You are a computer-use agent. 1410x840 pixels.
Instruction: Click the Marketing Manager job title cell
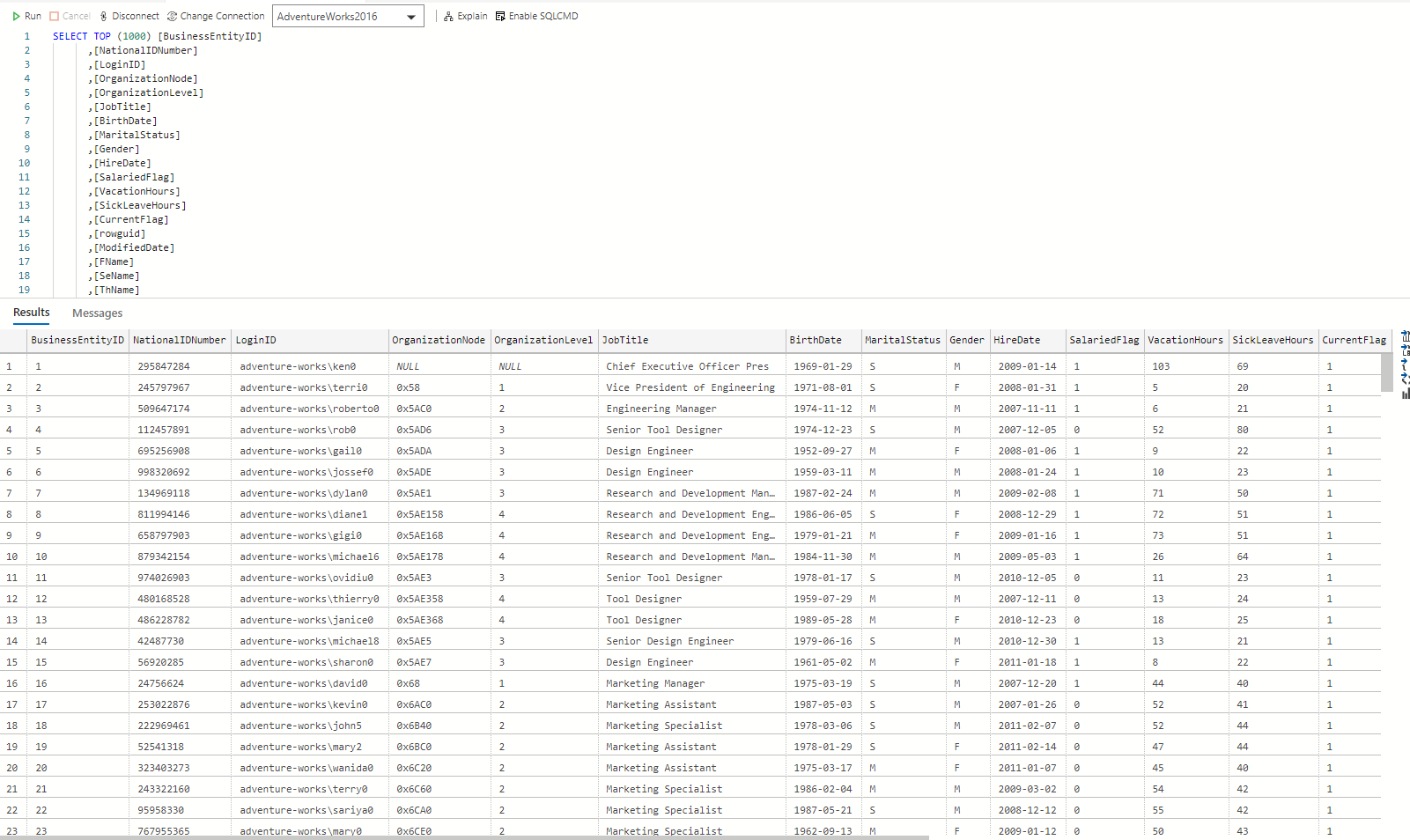(x=692, y=683)
